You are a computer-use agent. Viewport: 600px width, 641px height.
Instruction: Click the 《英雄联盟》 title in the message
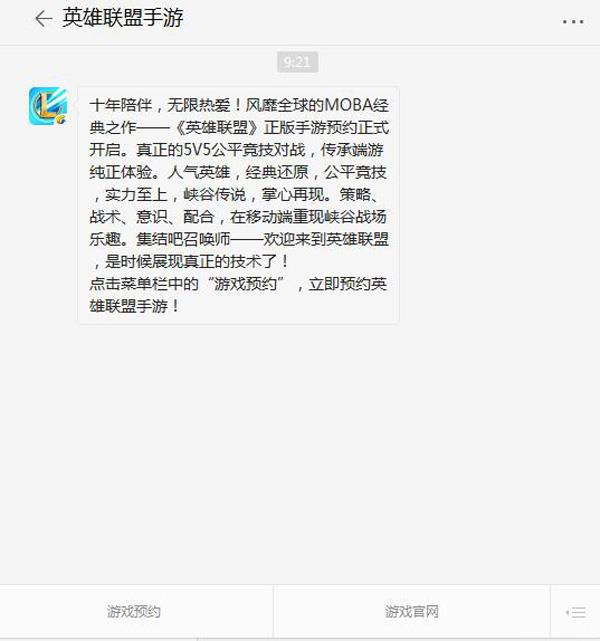tap(217, 128)
